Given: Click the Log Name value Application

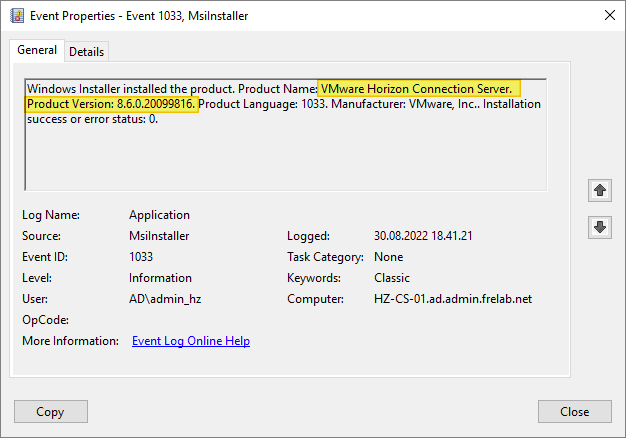Looking at the screenshot, I should [x=159, y=215].
